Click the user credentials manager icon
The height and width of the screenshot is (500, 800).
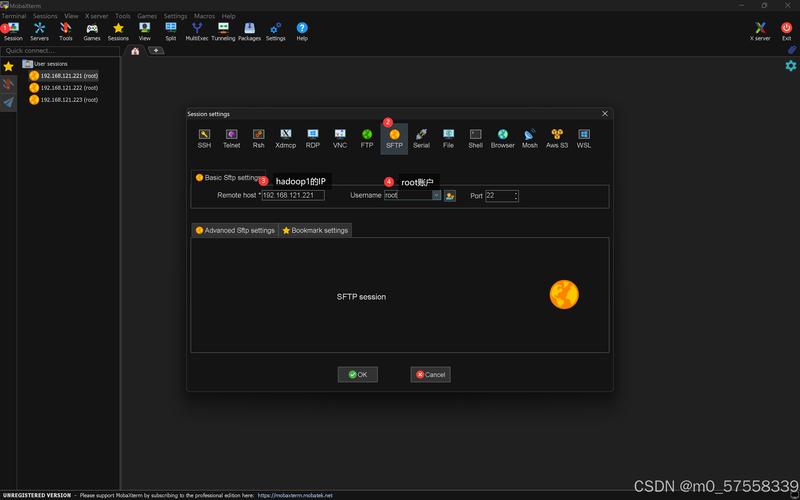[450, 196]
